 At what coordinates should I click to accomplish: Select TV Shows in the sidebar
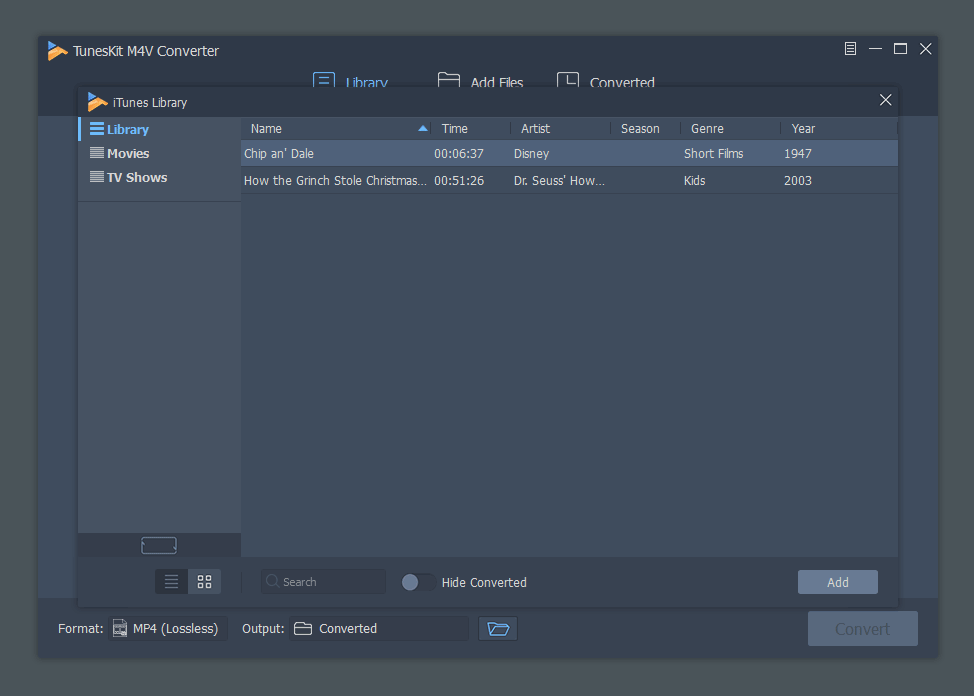(137, 178)
